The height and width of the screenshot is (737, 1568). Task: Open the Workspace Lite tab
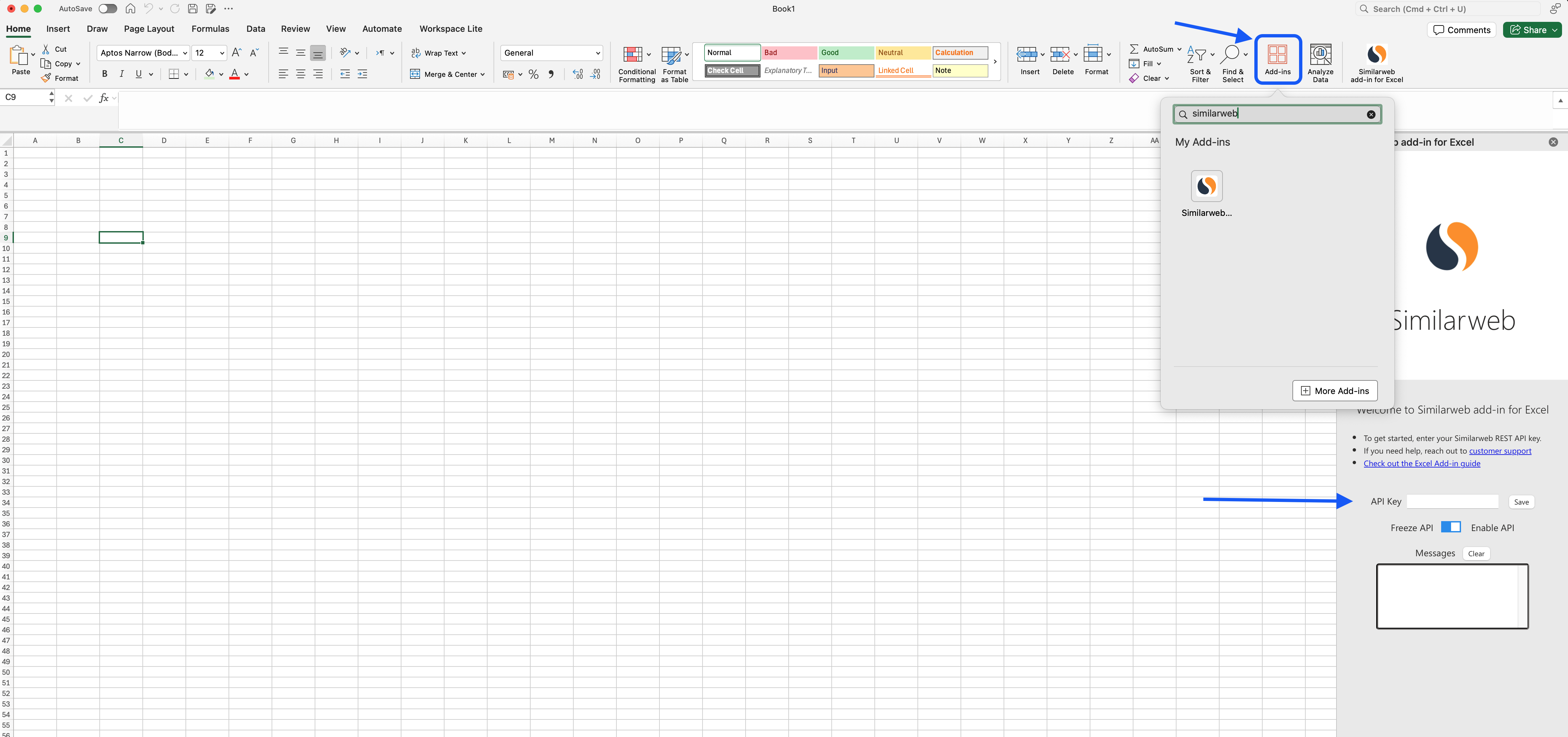450,28
